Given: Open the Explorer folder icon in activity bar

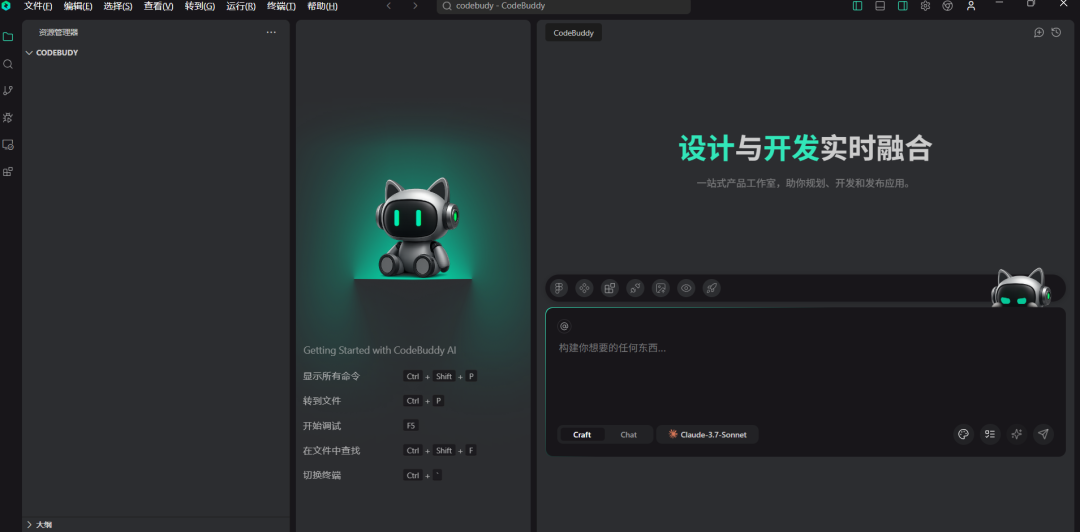Looking at the screenshot, I should pyautogui.click(x=8, y=37).
